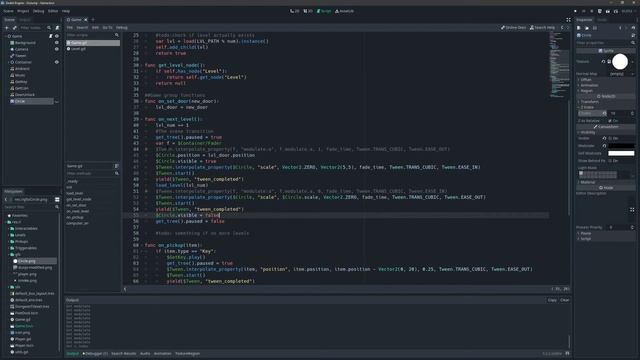
Task: Open Search Help
Action: [542, 28]
